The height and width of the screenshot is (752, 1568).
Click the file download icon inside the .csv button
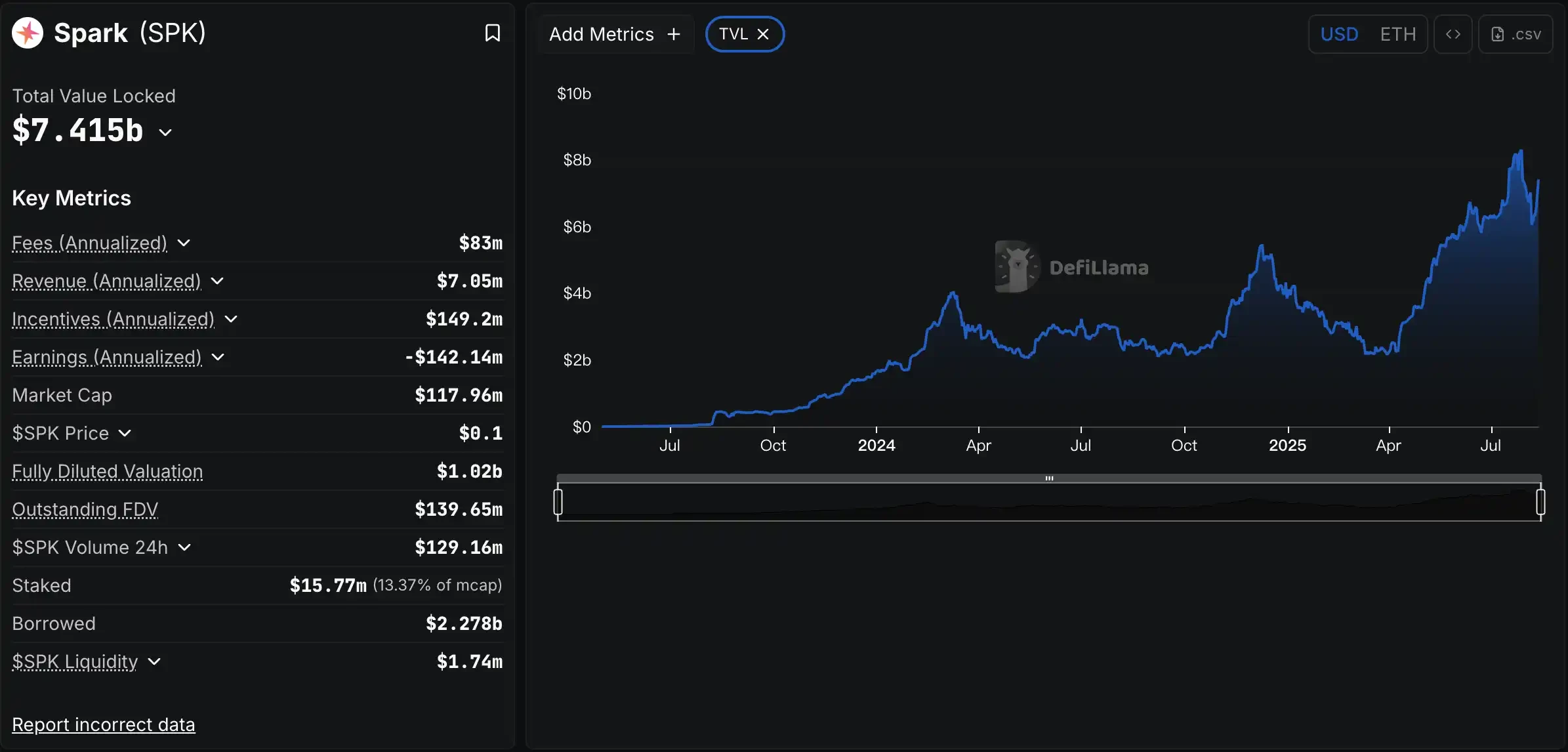click(1496, 34)
